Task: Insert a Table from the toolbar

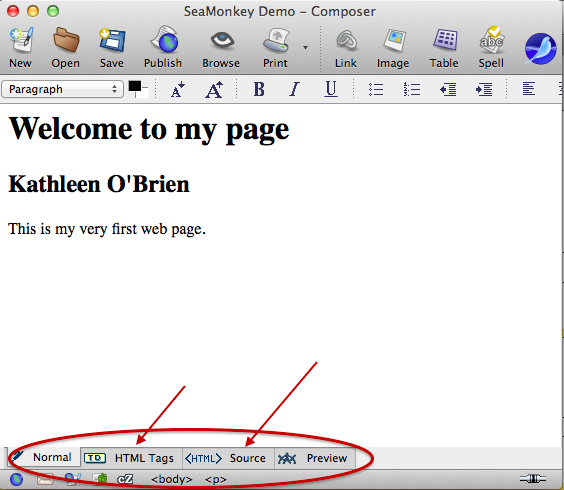Action: tap(445, 40)
